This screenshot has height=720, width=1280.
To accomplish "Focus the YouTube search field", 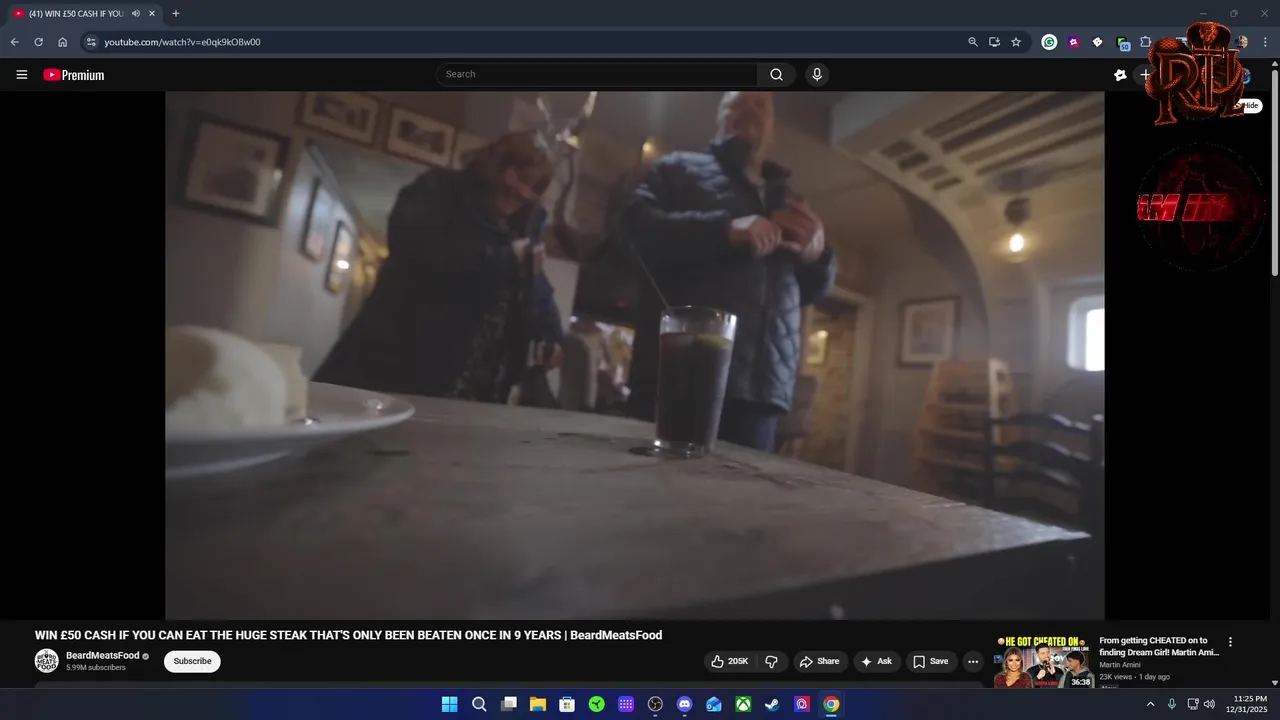I will [597, 74].
